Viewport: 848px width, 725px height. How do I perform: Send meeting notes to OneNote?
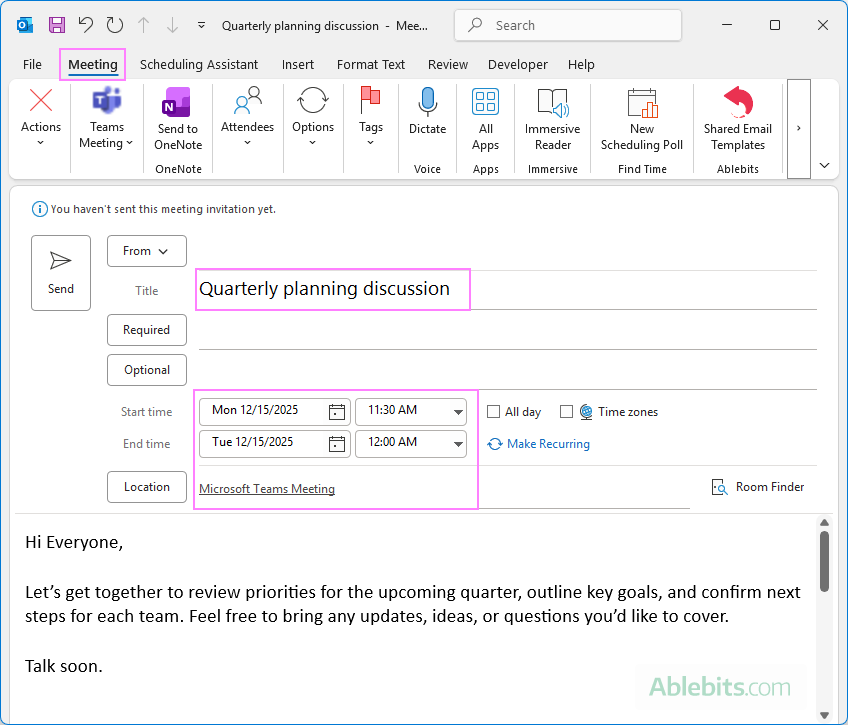tap(177, 118)
